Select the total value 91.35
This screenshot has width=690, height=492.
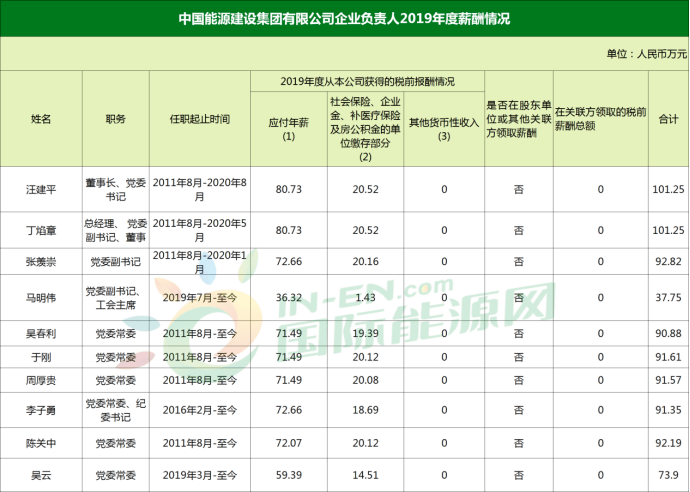click(x=668, y=410)
